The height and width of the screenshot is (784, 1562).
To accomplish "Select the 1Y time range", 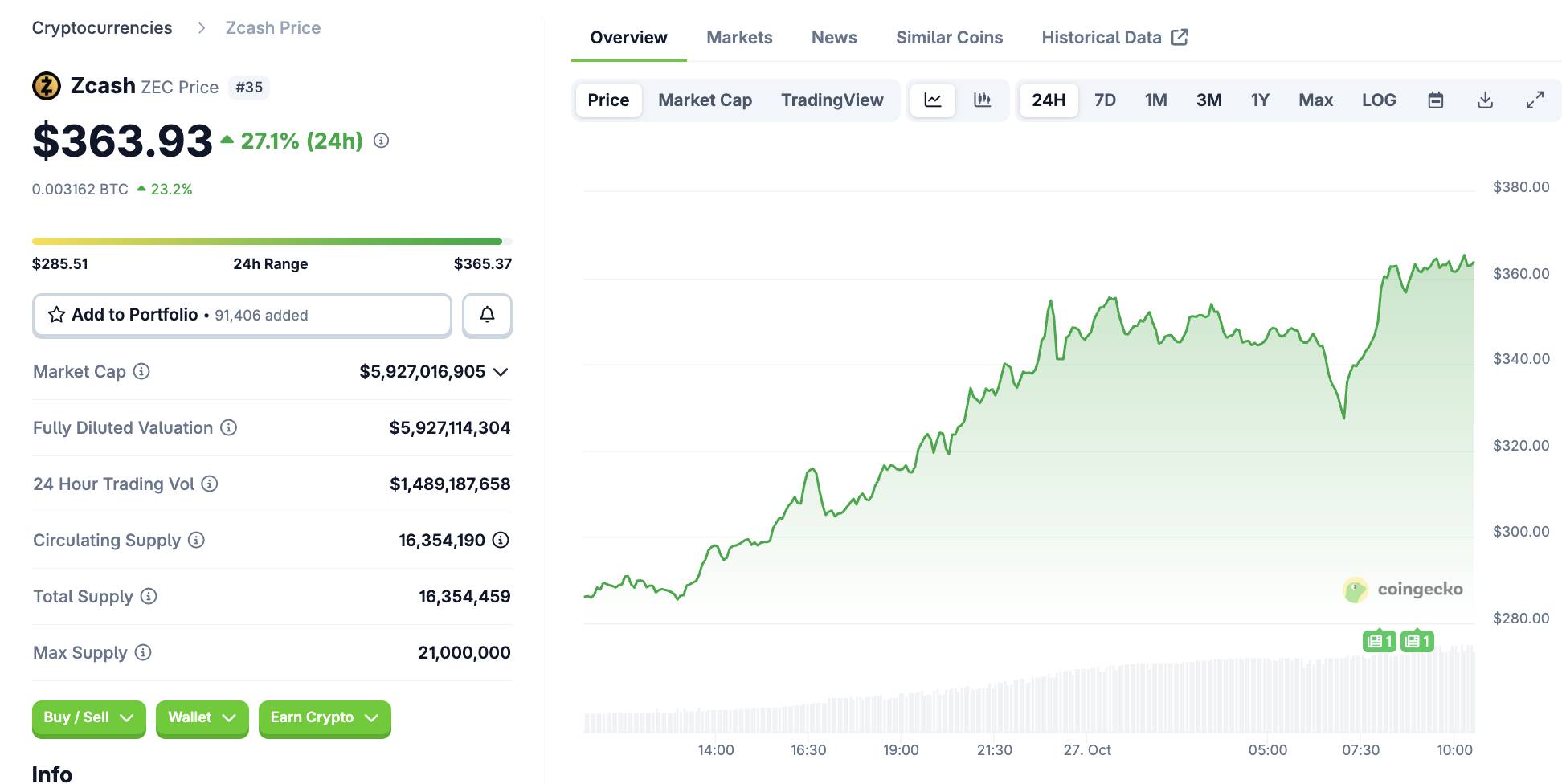I will (1259, 100).
